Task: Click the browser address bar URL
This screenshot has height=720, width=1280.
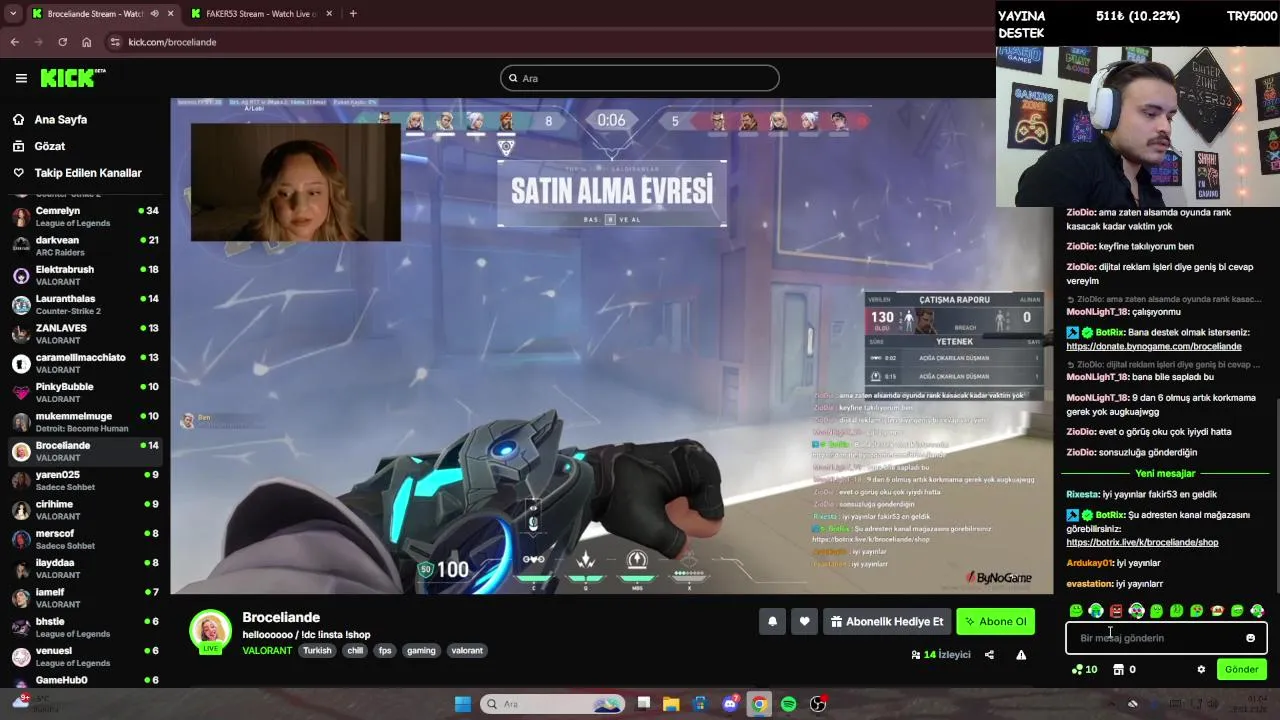Action: click(x=172, y=42)
